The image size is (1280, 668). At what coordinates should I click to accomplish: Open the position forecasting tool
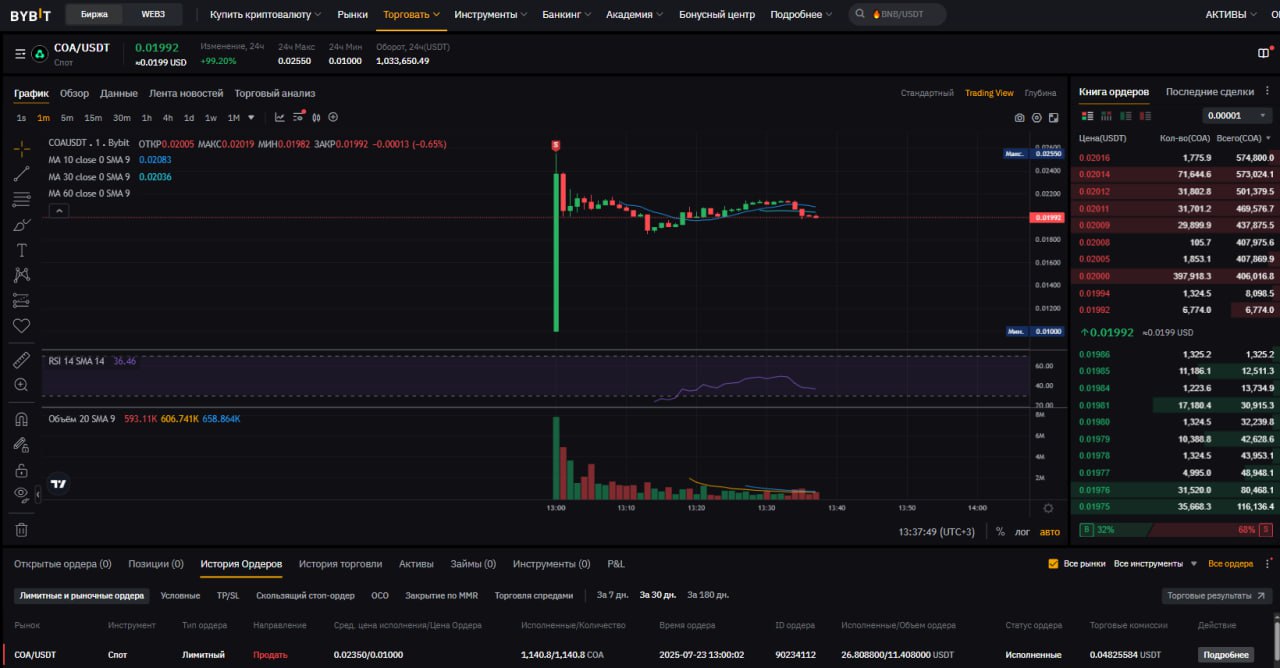[22, 300]
